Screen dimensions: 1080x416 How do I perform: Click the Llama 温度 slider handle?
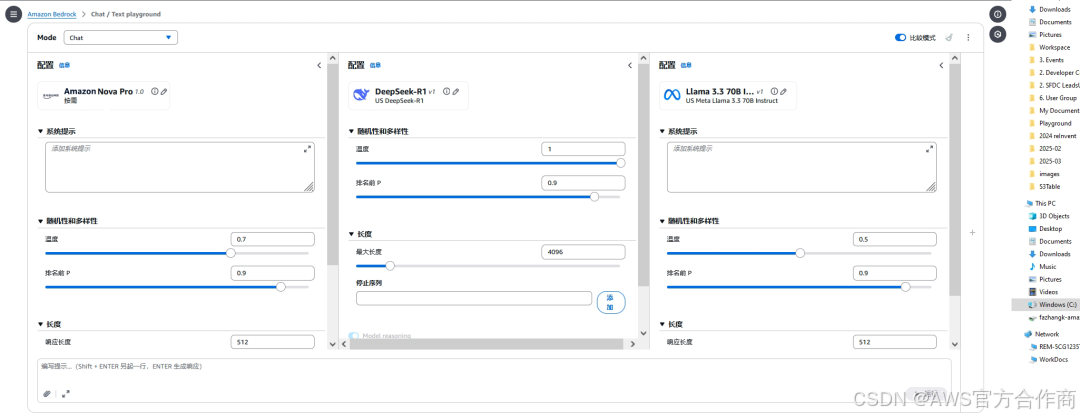click(x=800, y=253)
